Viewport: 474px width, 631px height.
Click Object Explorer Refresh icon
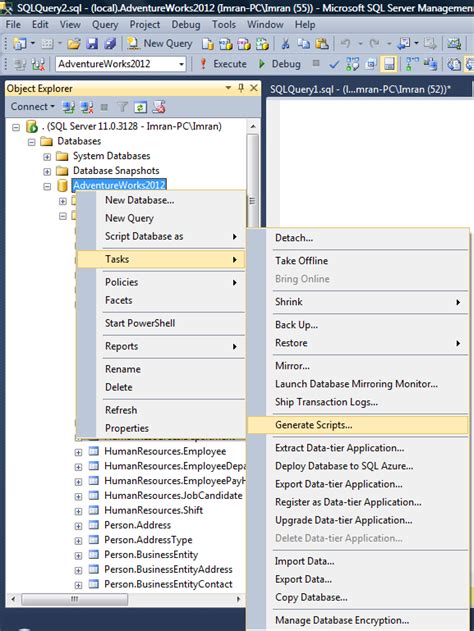pyautogui.click(x=140, y=107)
